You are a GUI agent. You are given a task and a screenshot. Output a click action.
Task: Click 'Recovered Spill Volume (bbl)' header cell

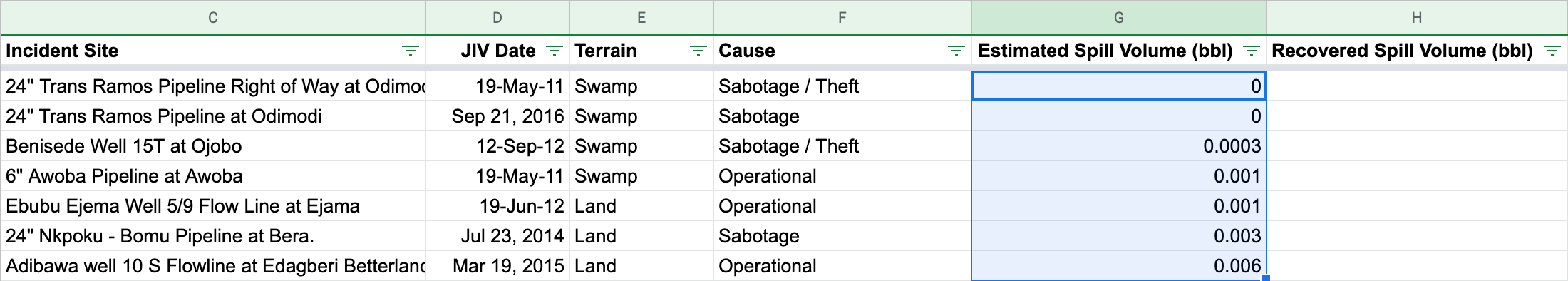tap(1417, 51)
